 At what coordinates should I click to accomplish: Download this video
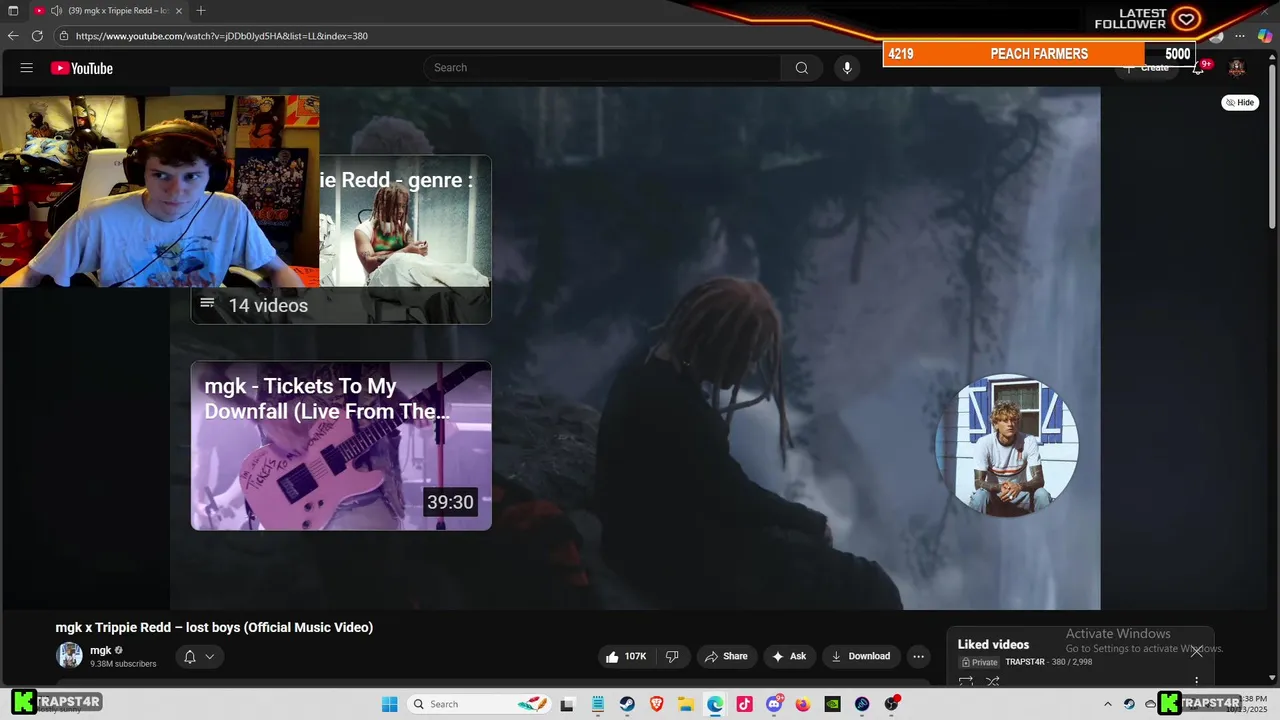tap(860, 656)
